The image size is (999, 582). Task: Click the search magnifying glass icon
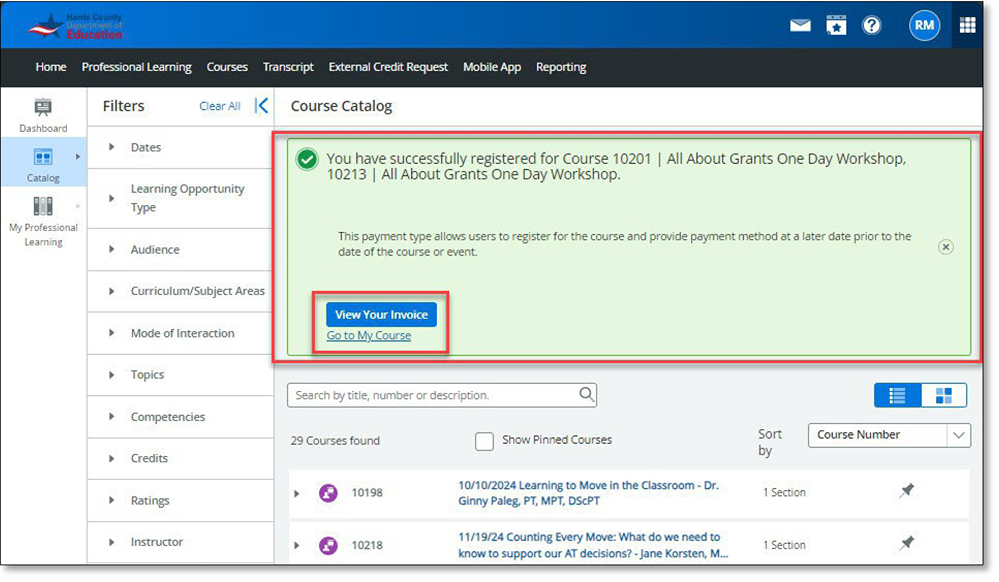[586, 395]
